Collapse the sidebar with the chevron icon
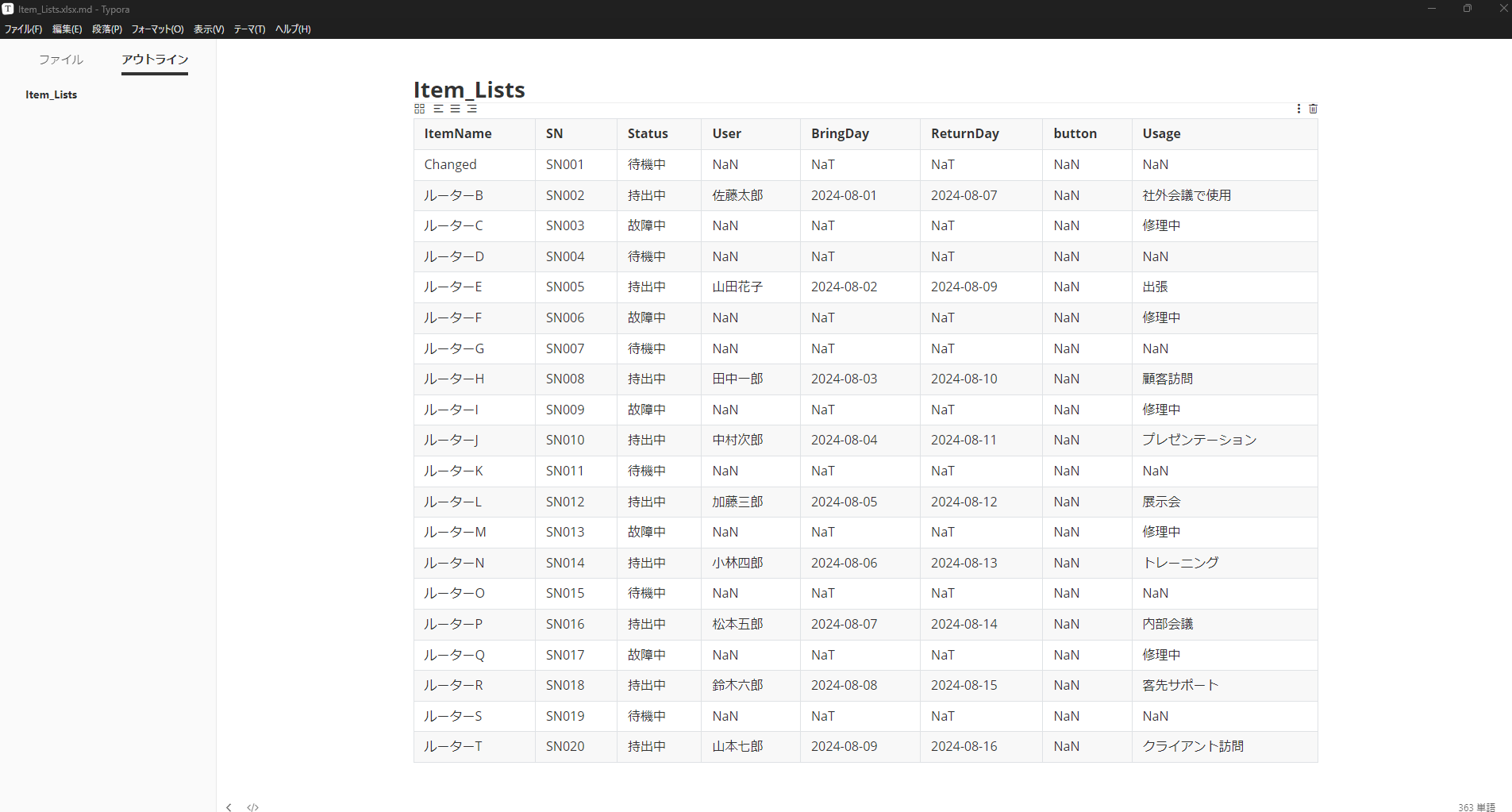The height and width of the screenshot is (812, 1512). pyautogui.click(x=229, y=806)
